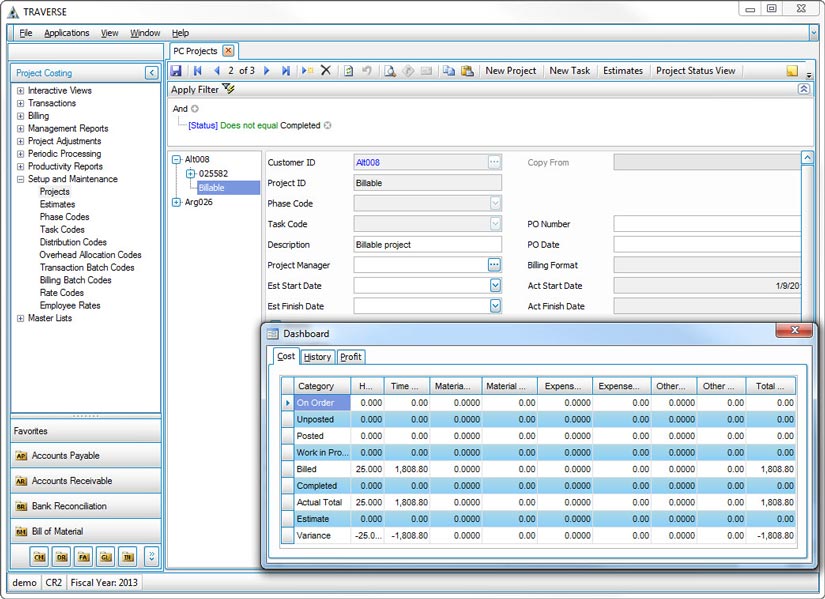The image size is (825, 599).
Task: Click the New Project button
Action: tap(512, 70)
